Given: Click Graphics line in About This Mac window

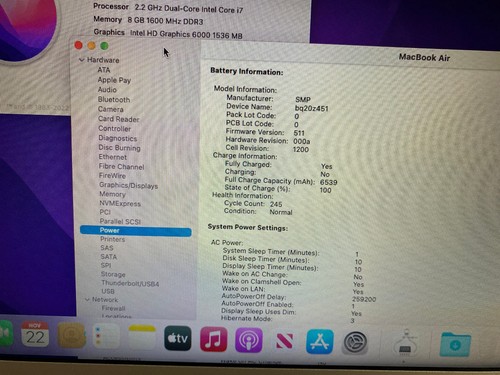Looking at the screenshot, I should (x=168, y=33).
